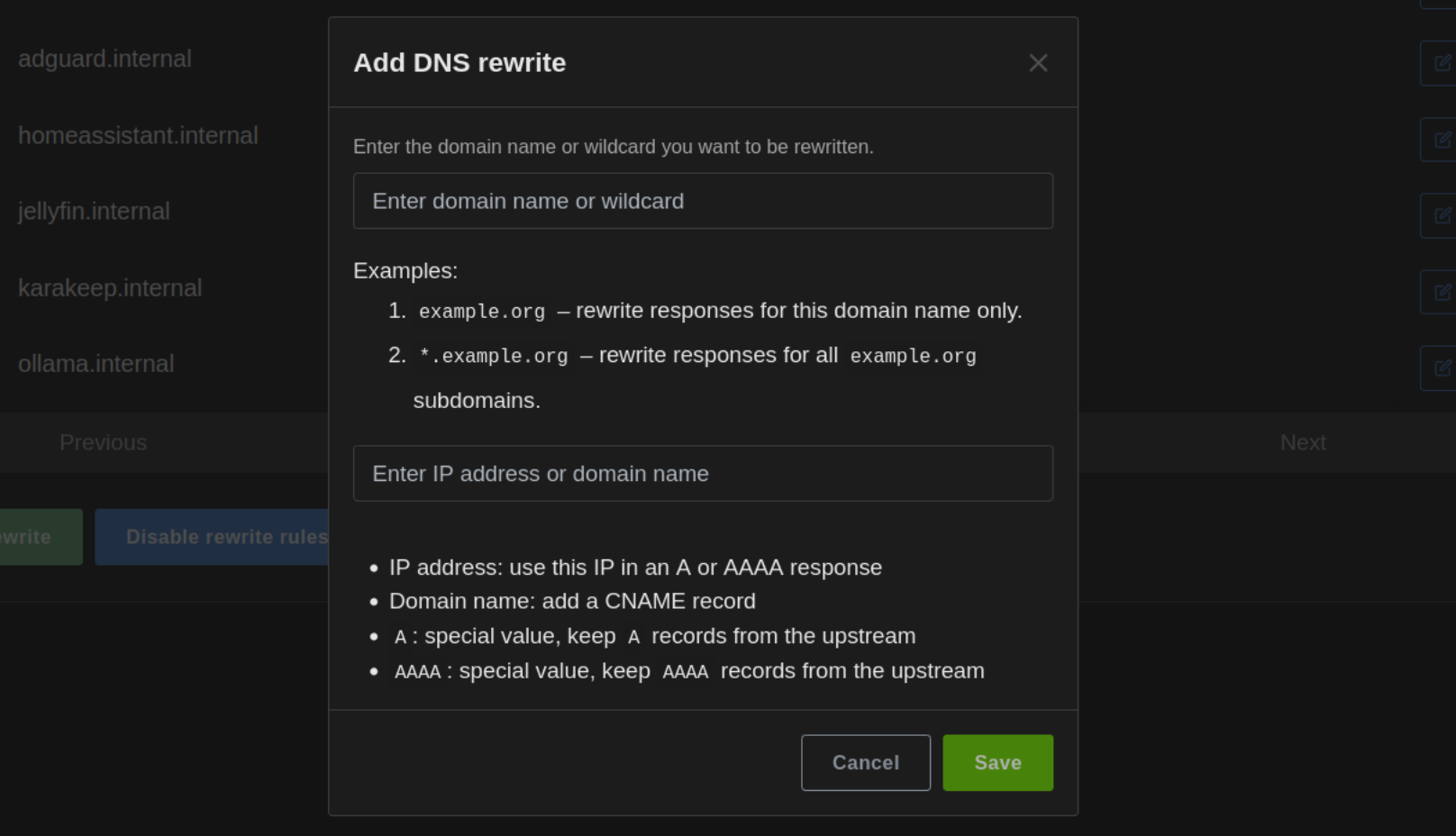Select the karakeep.internal row text
The width and height of the screenshot is (1456, 836).
[x=110, y=287]
